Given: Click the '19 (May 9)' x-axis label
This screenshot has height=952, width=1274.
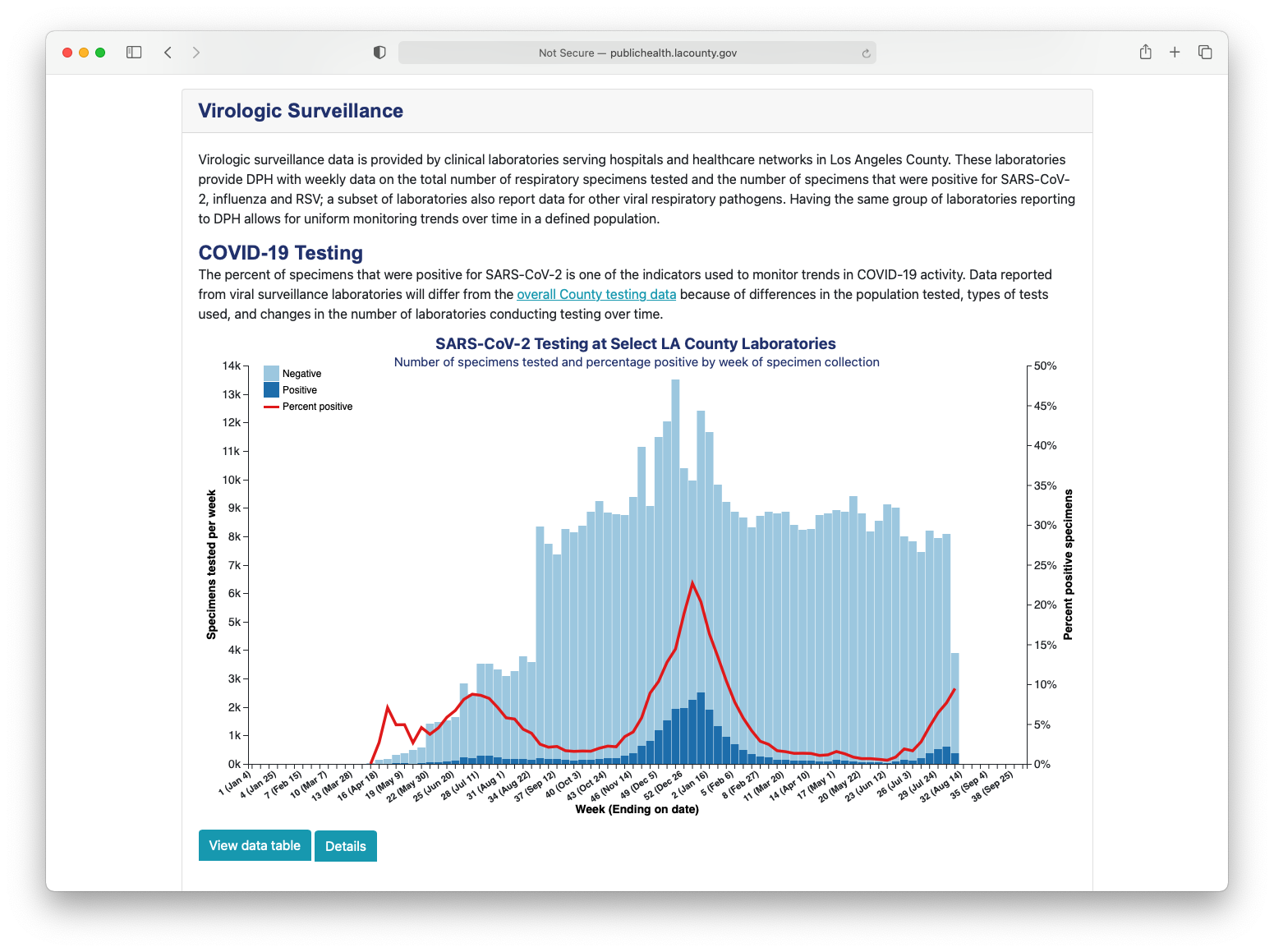Looking at the screenshot, I should click(x=384, y=784).
